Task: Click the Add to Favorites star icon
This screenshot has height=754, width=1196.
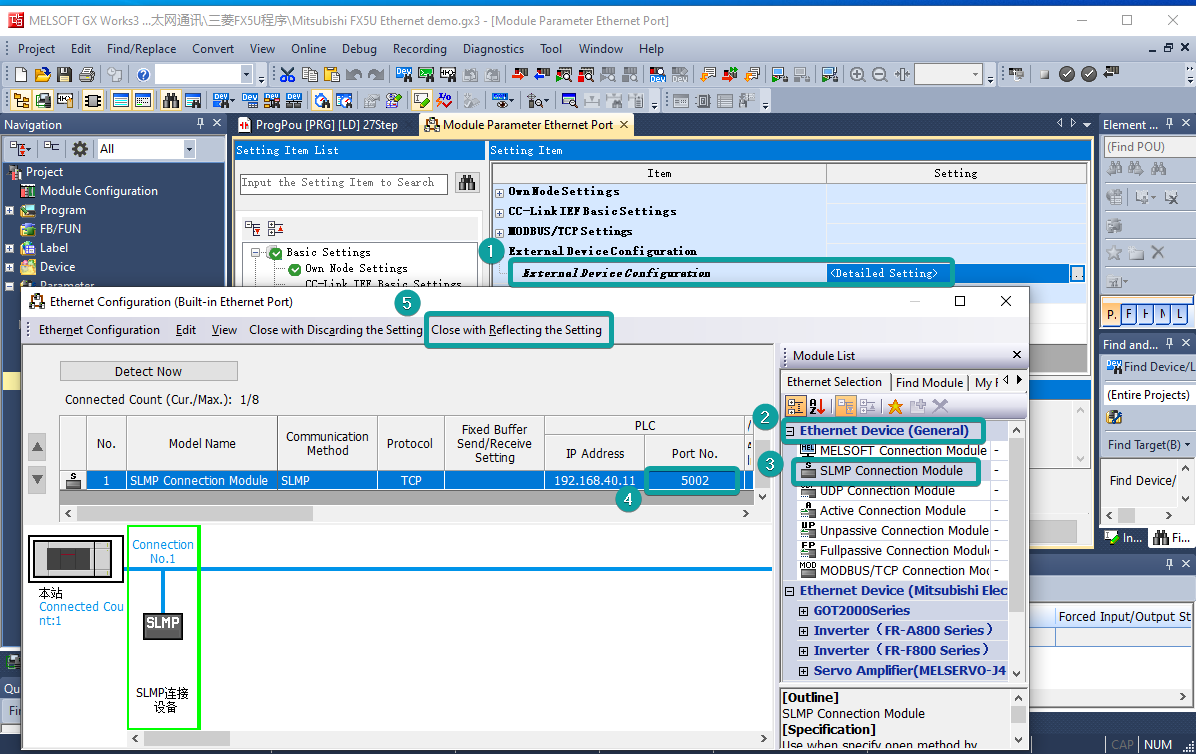Action: 895,406
